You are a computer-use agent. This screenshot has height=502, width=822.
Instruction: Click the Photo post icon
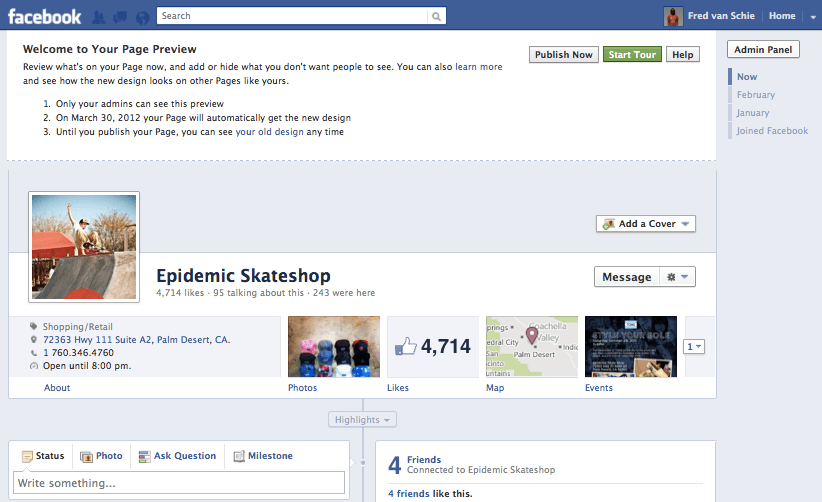coord(86,456)
